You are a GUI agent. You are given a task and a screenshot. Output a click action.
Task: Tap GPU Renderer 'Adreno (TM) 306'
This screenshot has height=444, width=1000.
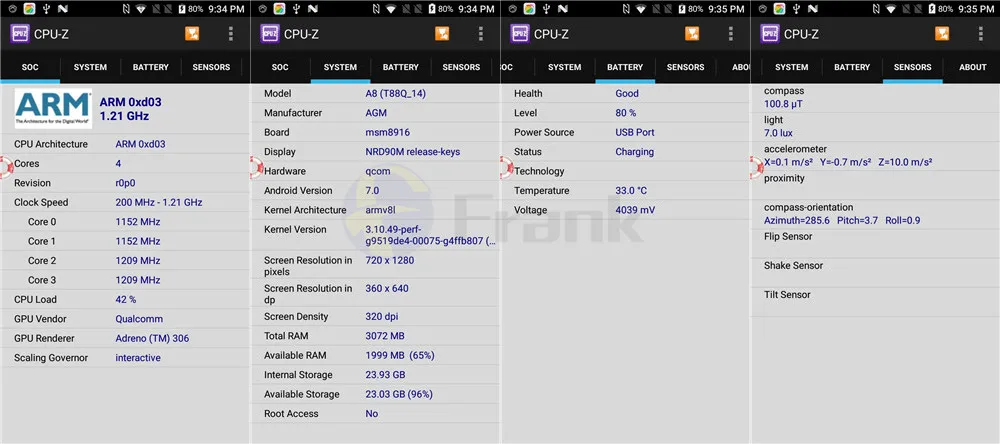pyautogui.click(x=152, y=338)
